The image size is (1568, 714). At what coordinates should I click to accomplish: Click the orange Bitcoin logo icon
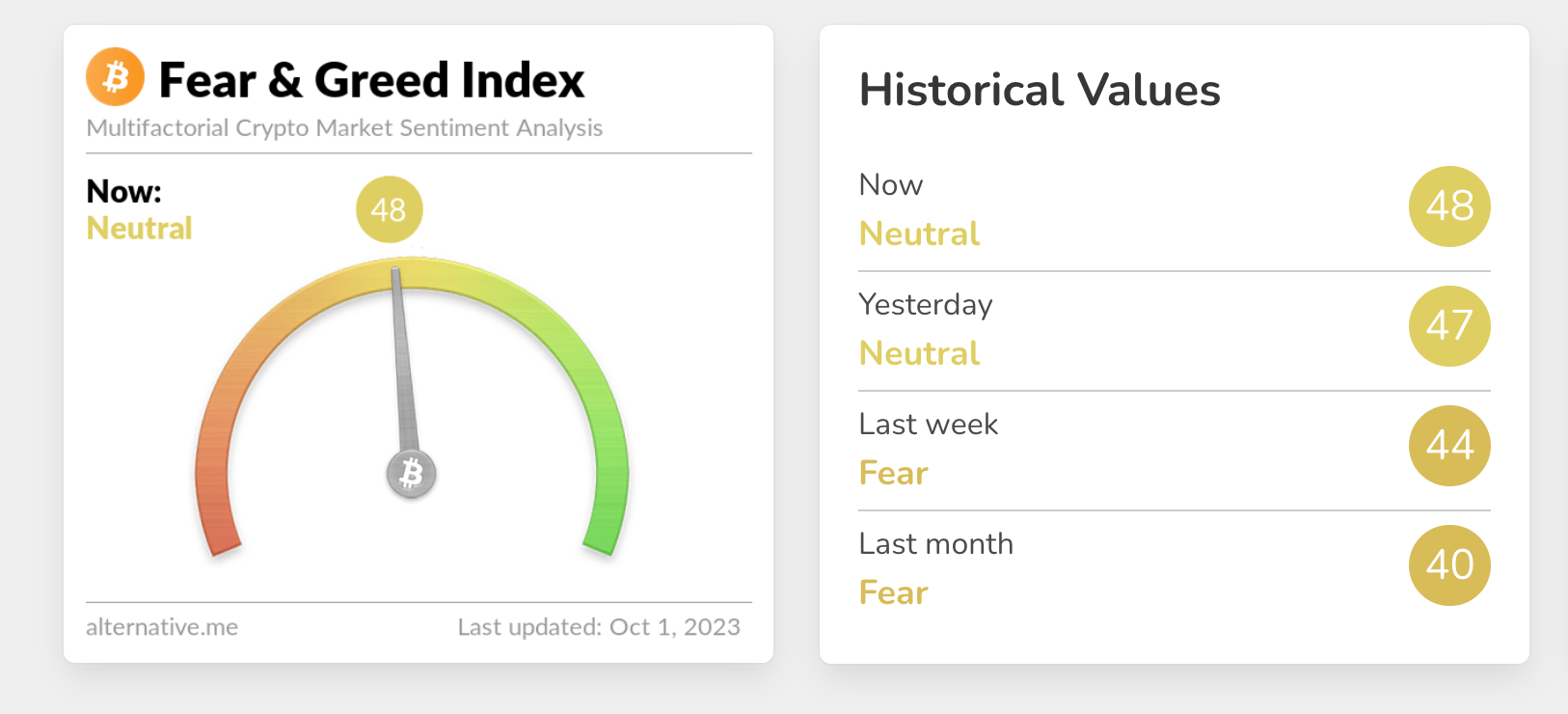(115, 76)
